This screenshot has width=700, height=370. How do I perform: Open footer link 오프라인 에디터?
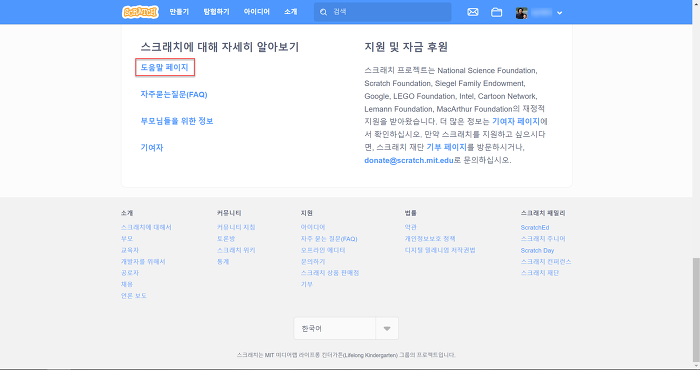point(323,250)
